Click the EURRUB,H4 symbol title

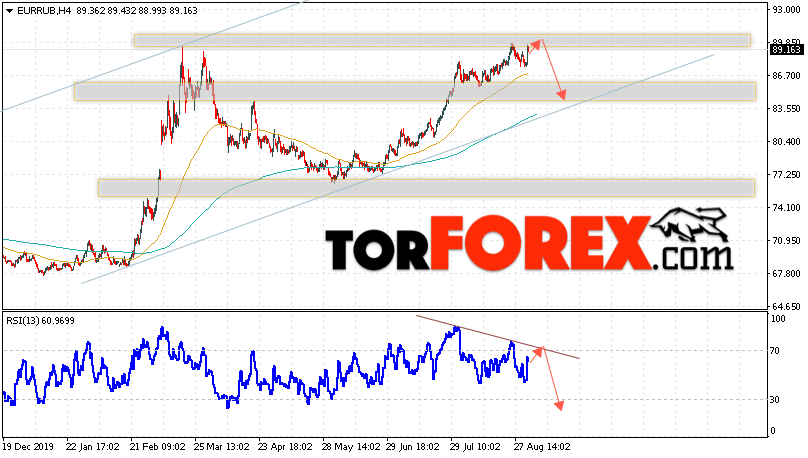(x=44, y=11)
